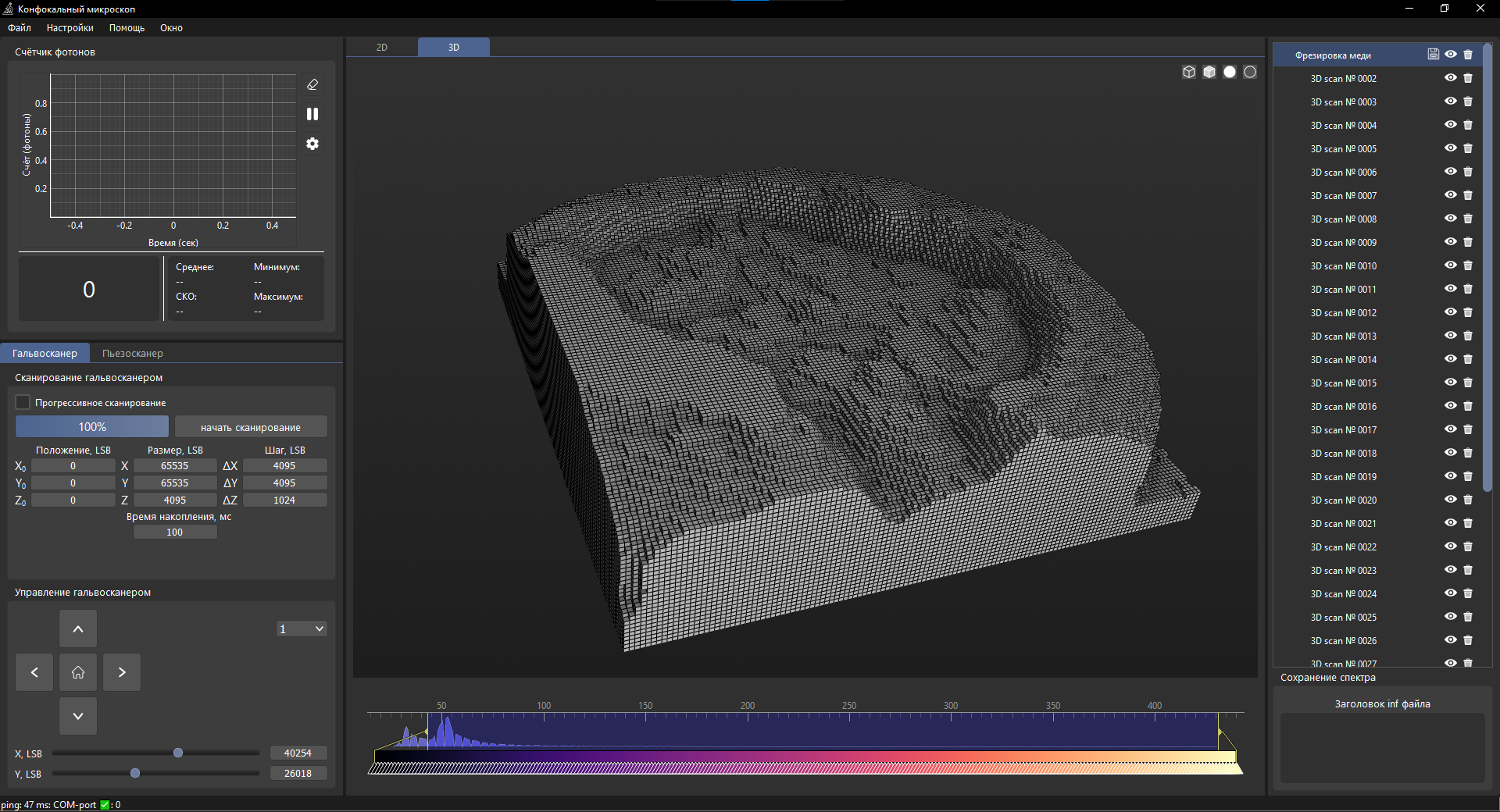Screen dimensions: 1500x812
Task: Delete 3D scan № 0002
Action: point(1468,78)
